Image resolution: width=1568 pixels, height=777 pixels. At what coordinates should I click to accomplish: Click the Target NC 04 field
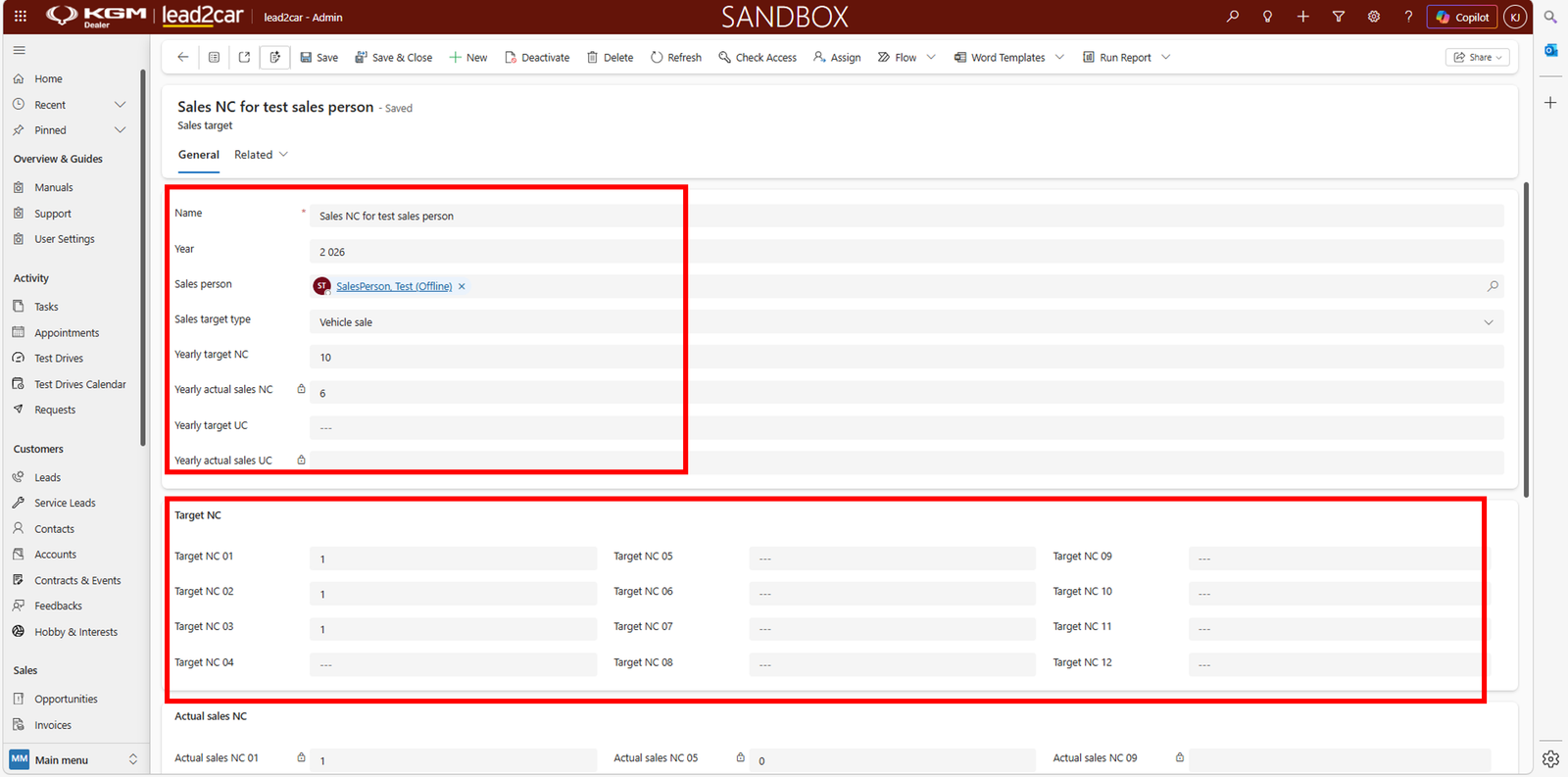(453, 665)
